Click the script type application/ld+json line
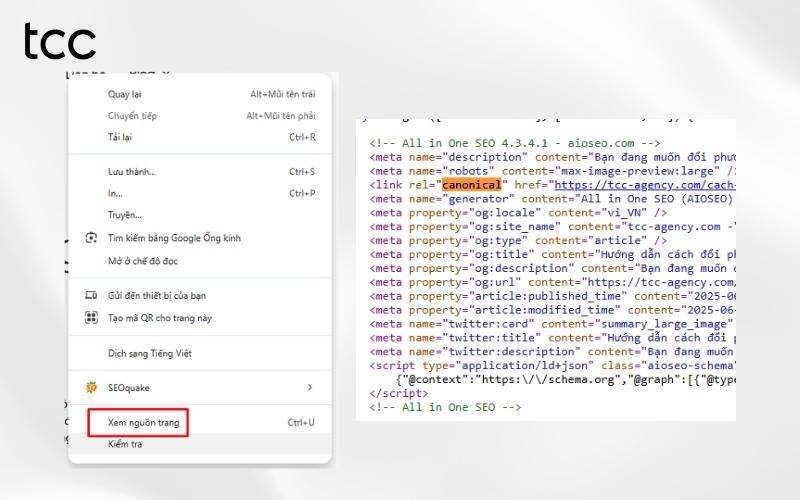Screen dimensions: 800x500 [553, 365]
